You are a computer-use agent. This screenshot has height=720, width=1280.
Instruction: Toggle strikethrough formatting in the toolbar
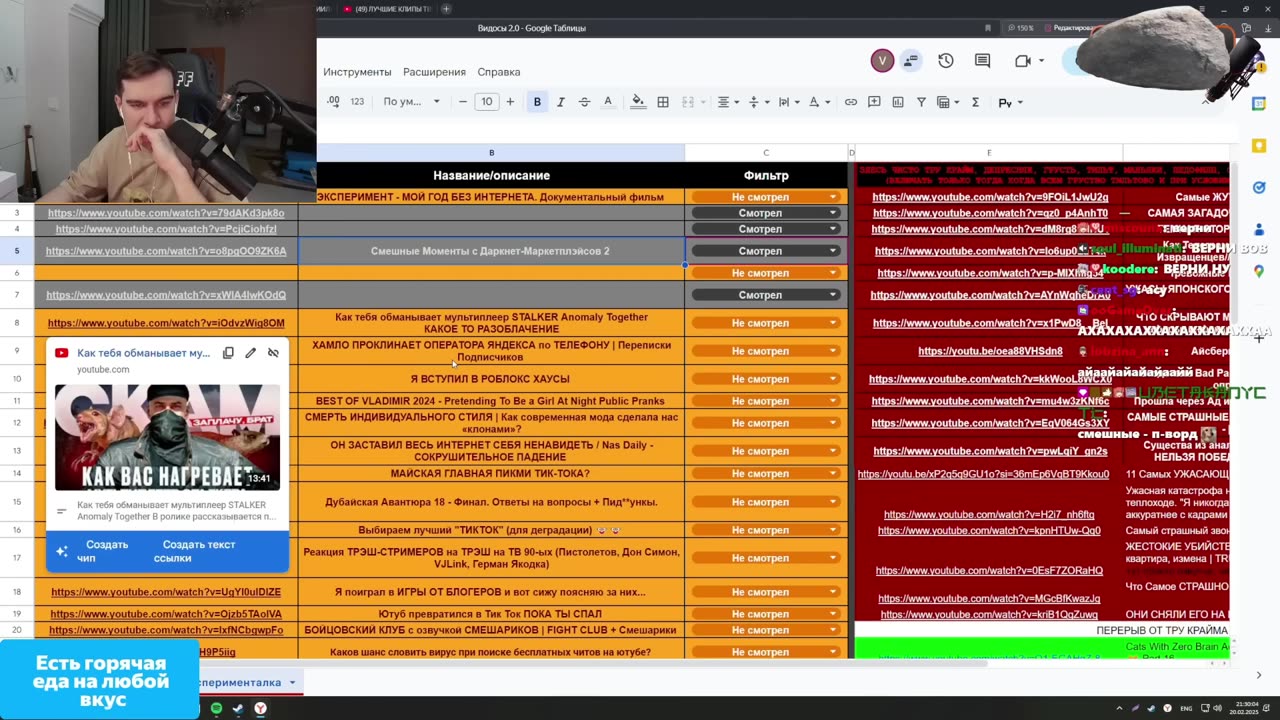click(584, 102)
